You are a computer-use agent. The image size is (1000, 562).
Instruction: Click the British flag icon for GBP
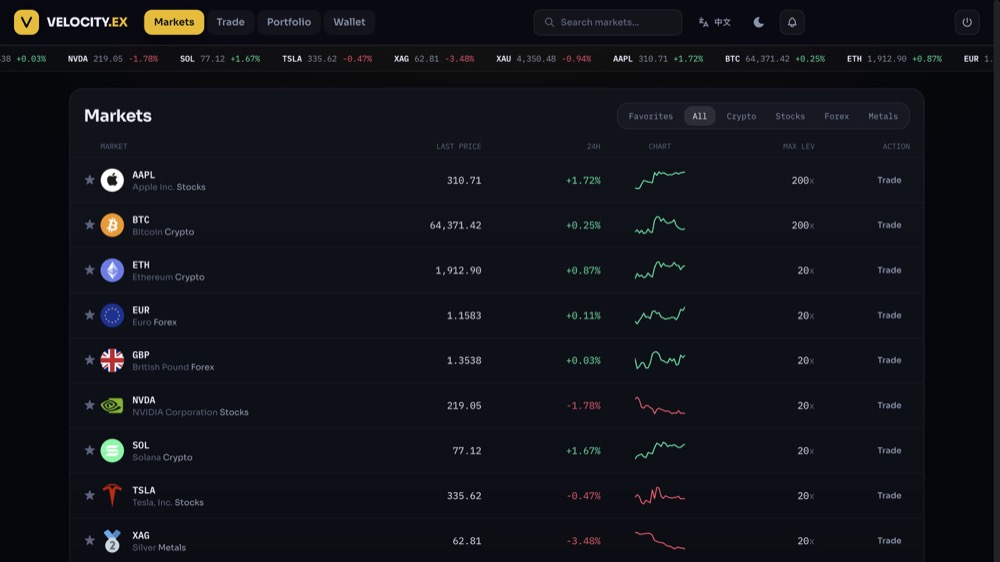(x=112, y=360)
